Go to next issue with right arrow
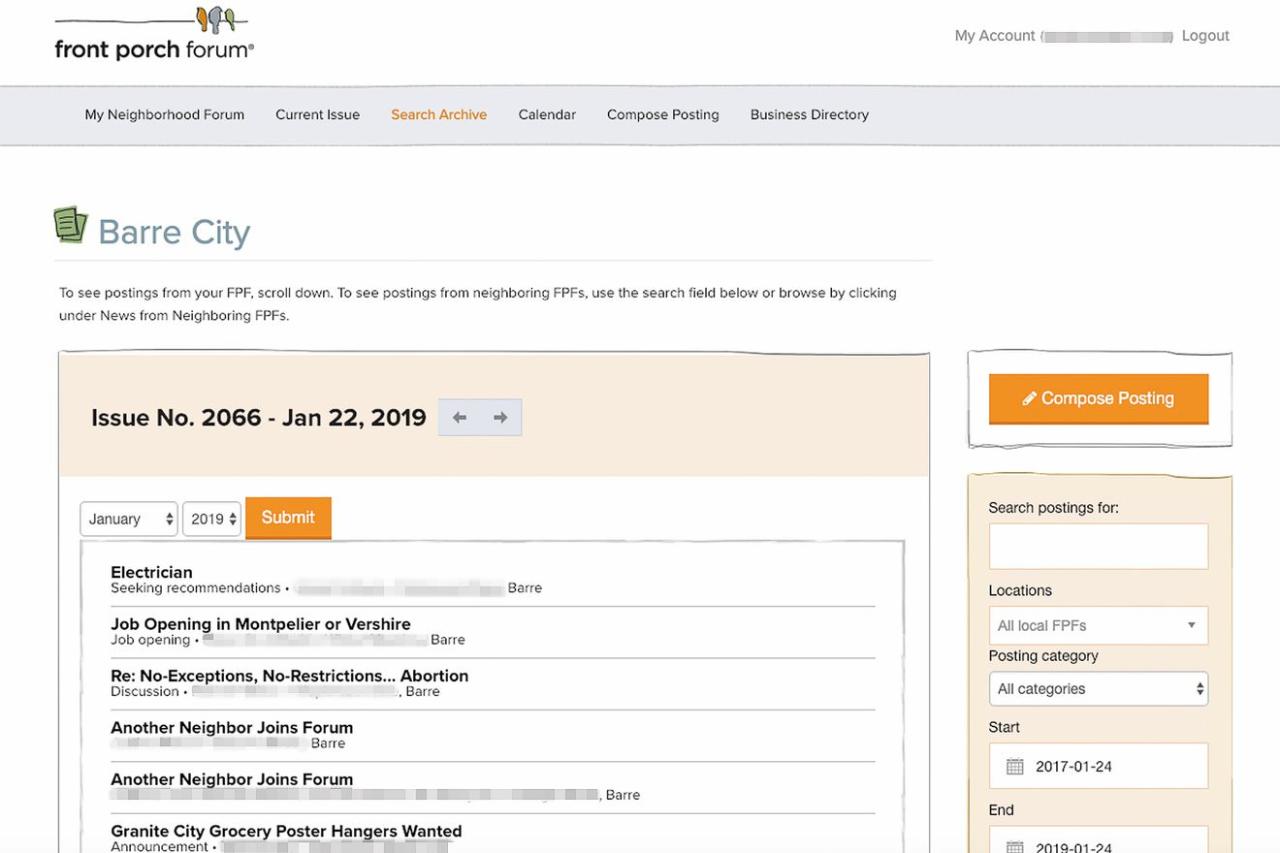The image size is (1280, 853). click(500, 418)
